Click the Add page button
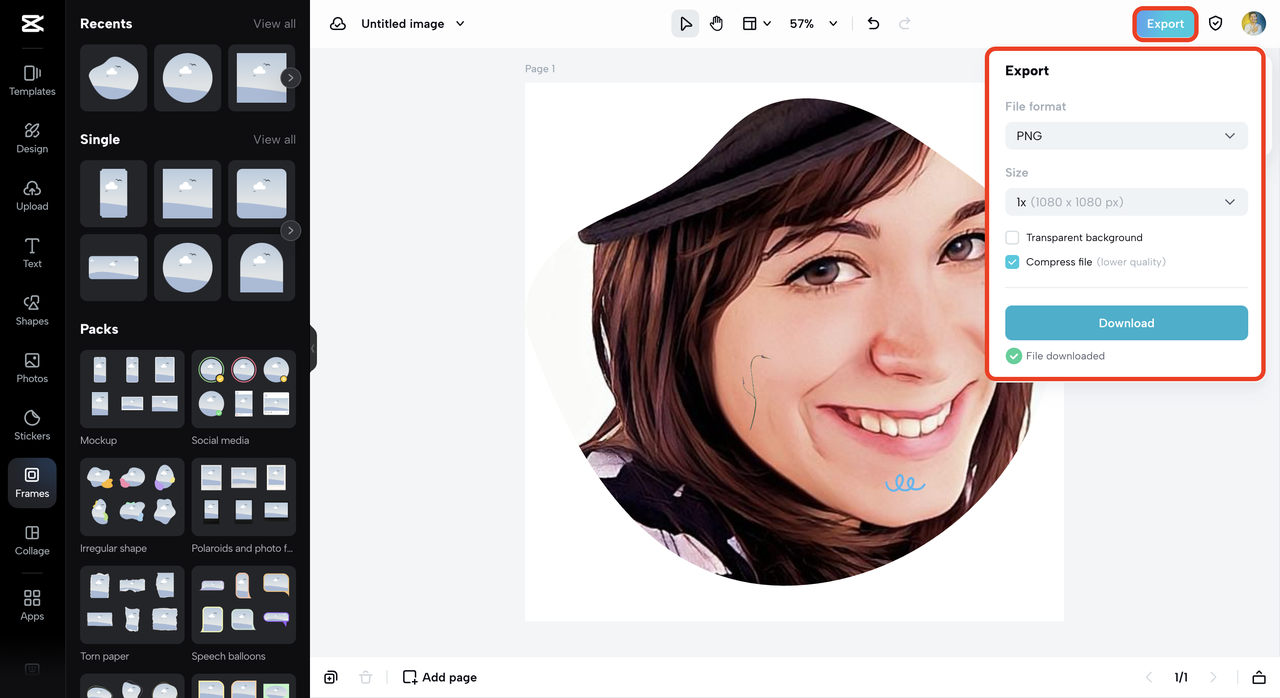 coord(440,677)
